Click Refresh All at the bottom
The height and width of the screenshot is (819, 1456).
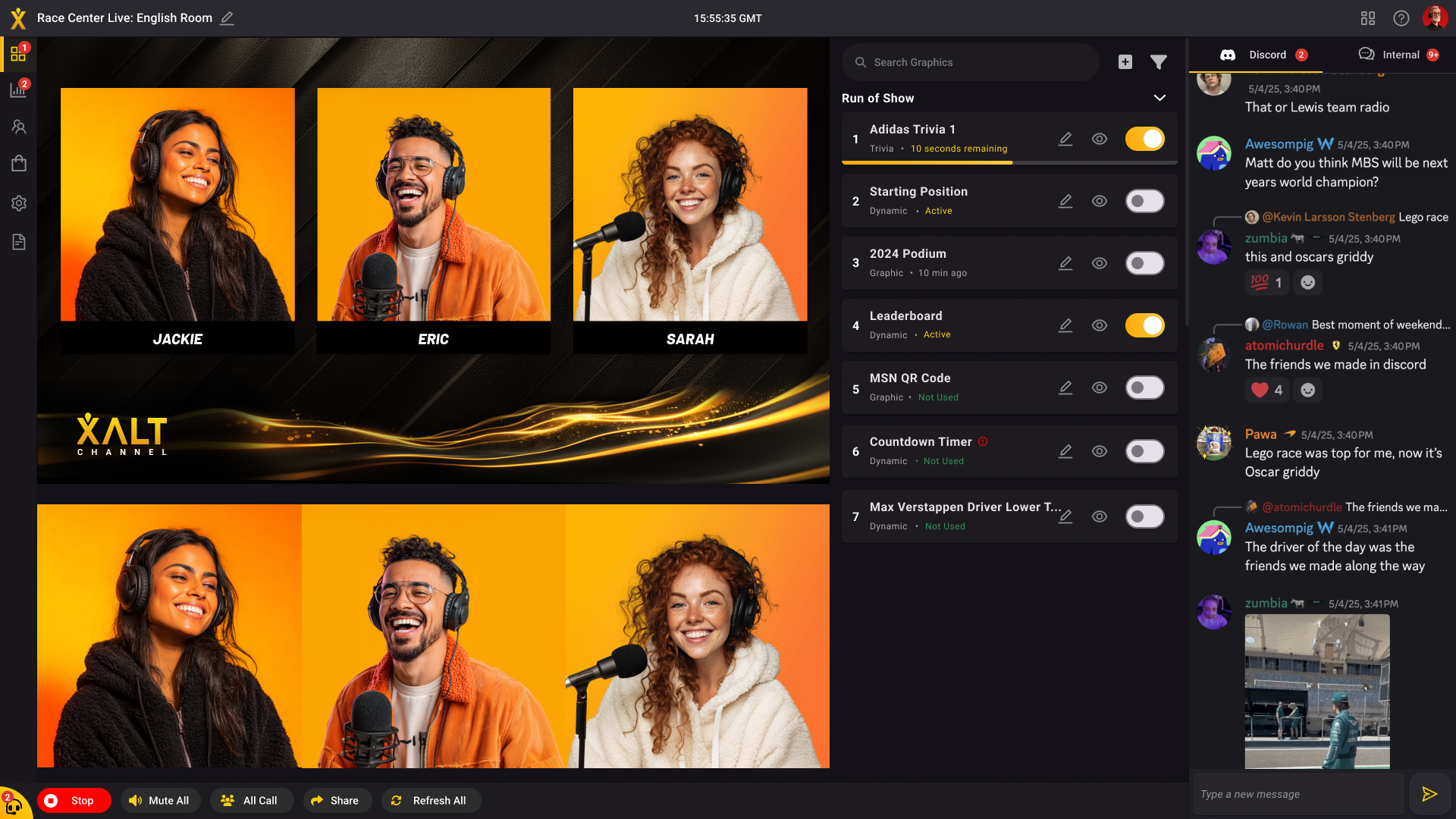431,800
